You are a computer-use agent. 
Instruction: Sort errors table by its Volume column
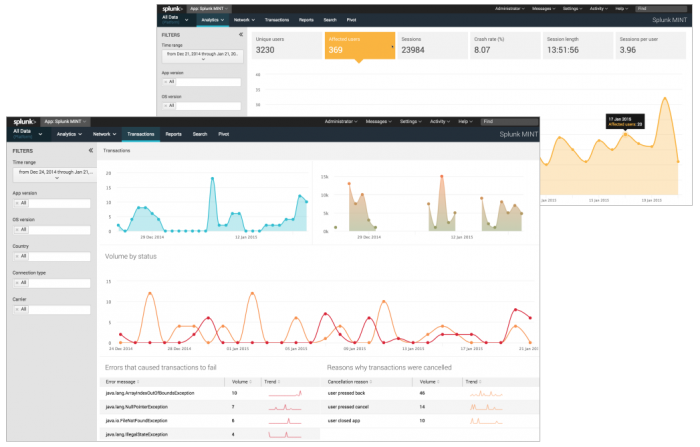[x=242, y=382]
